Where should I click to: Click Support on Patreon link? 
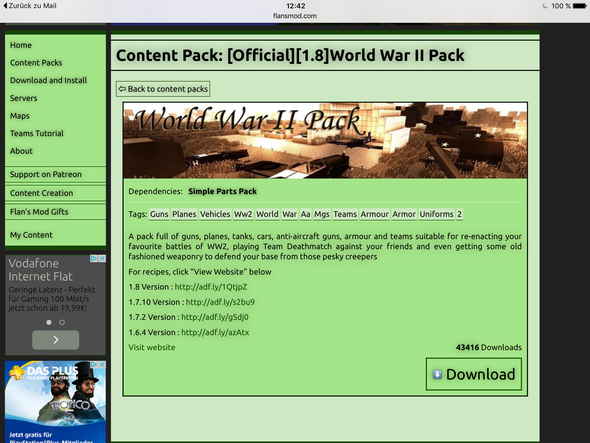click(46, 174)
